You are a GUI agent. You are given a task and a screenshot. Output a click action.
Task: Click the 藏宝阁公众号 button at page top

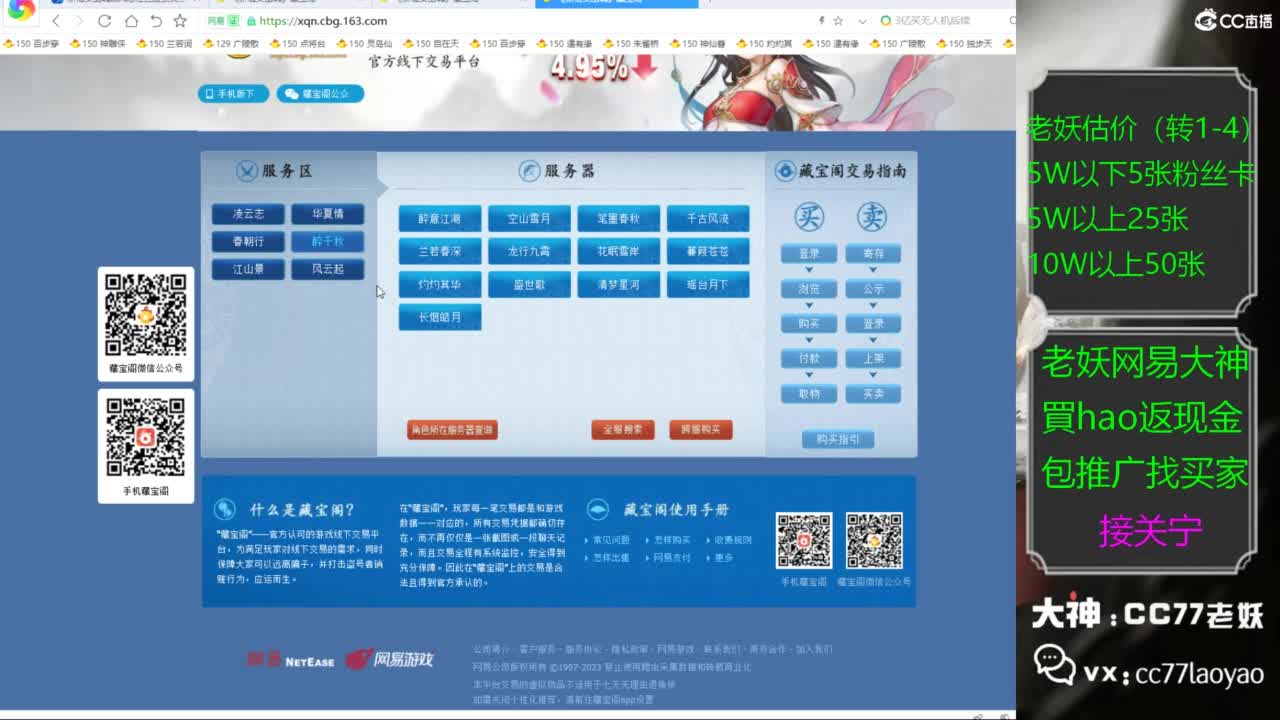click(319, 93)
